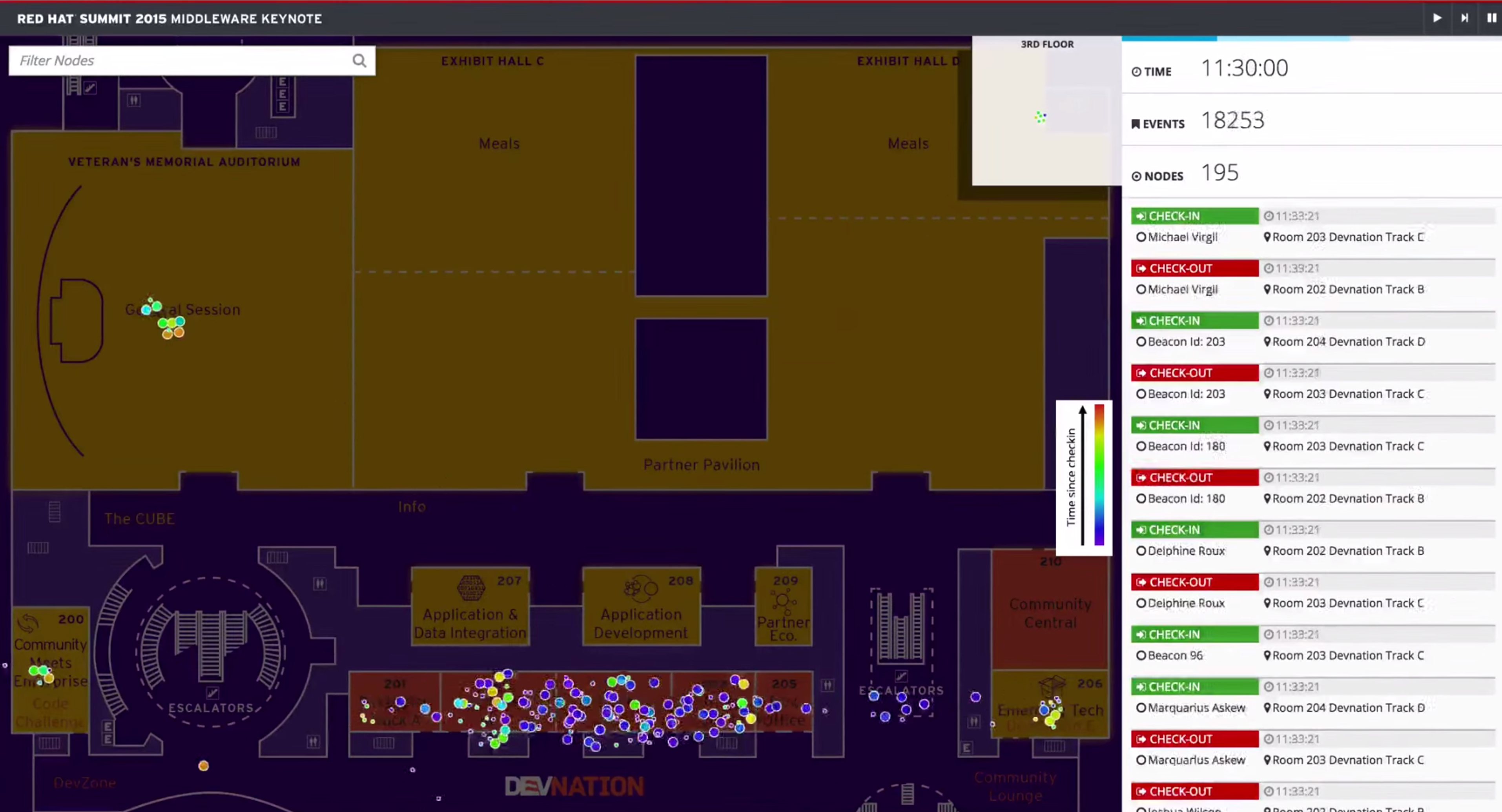1502x812 pixels.
Task: Click the search/filter nodes icon
Action: click(360, 60)
